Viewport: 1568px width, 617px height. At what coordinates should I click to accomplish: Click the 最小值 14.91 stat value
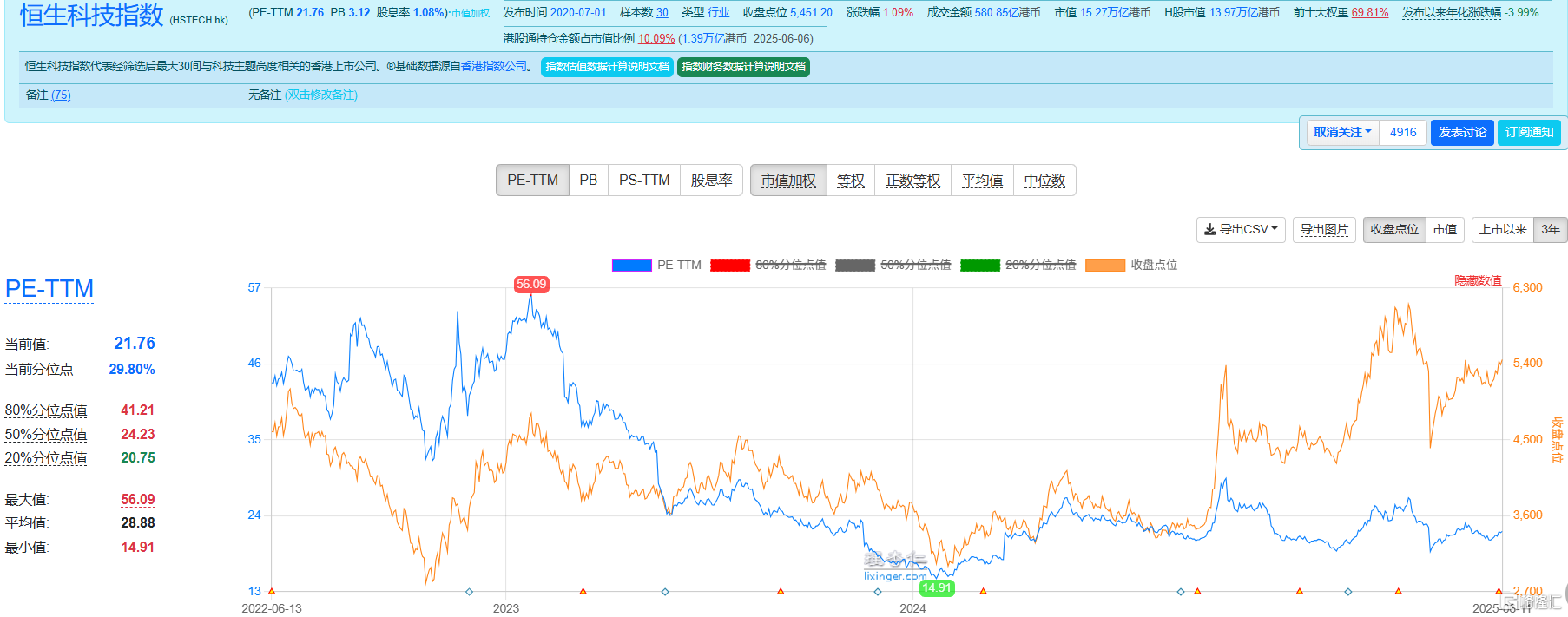point(138,548)
